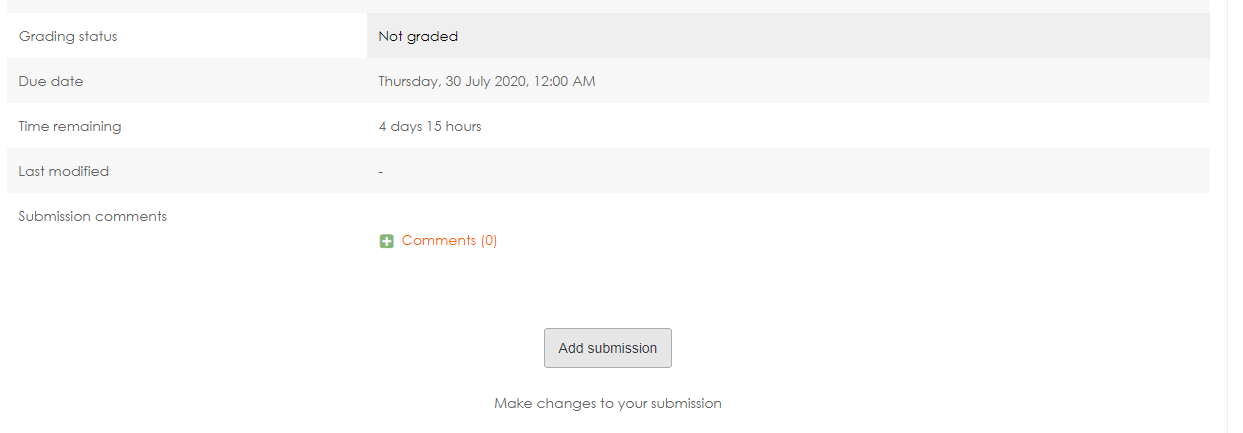The width and height of the screenshot is (1243, 433).
Task: Select the dash value beside Last modified
Action: (x=381, y=172)
